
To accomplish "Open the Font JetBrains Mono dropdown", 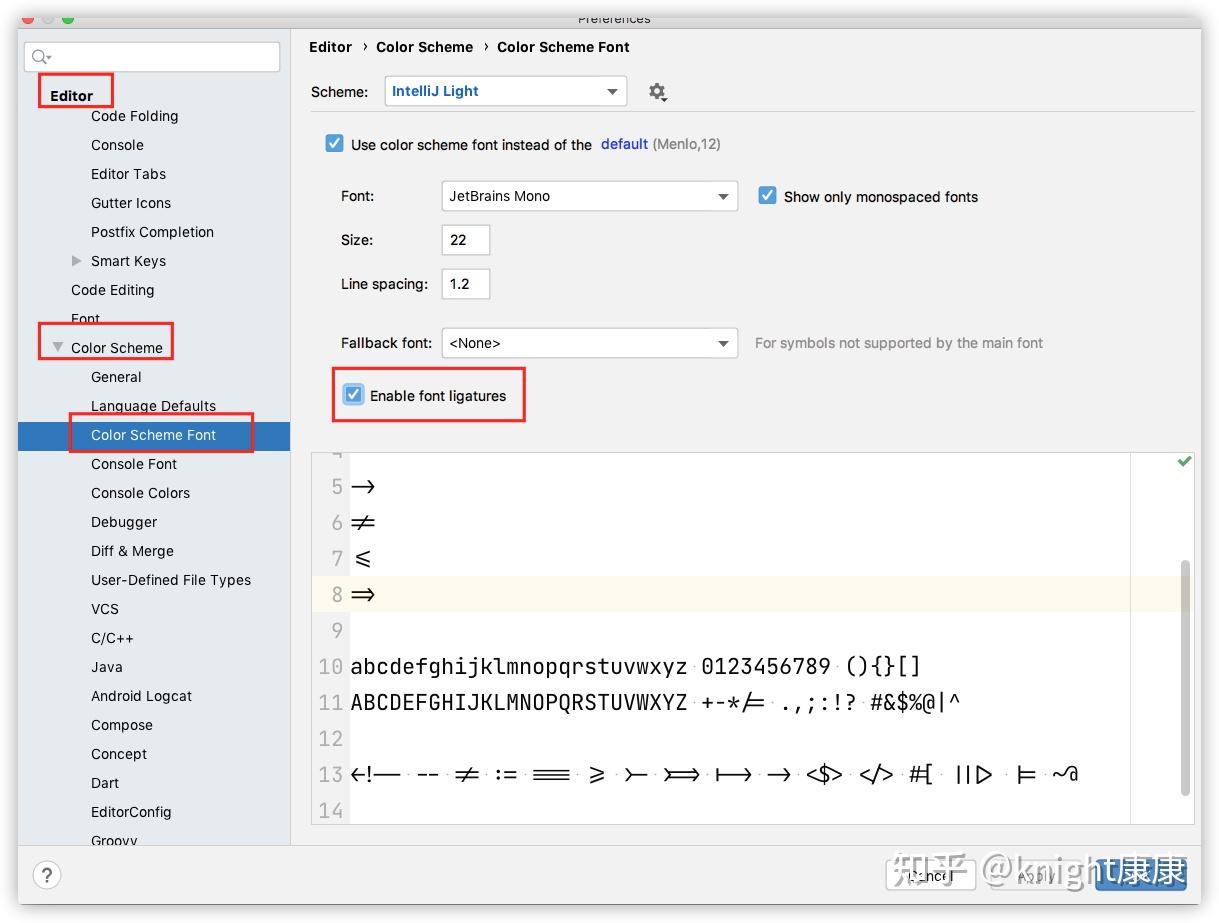I will pos(589,196).
